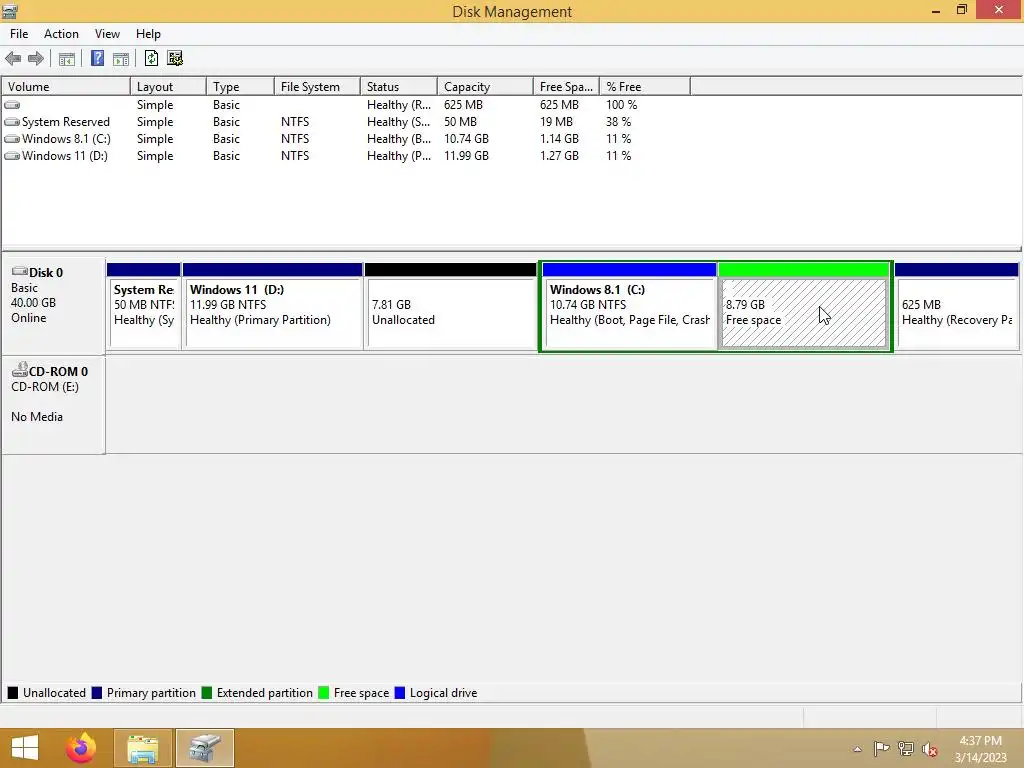Click the Forward arrow toolbar icon
This screenshot has width=1024, height=768.
pyautogui.click(x=36, y=59)
